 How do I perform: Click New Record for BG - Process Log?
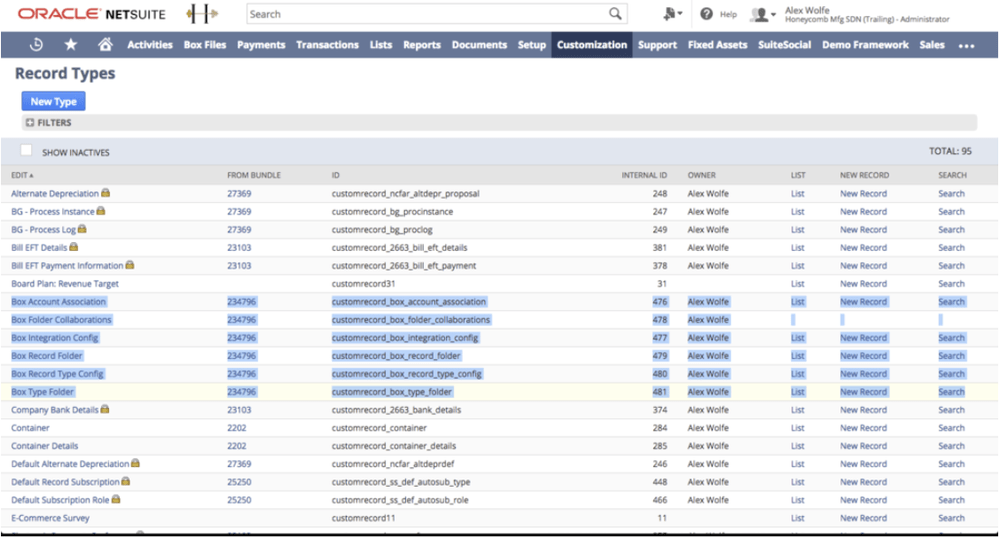[x=863, y=229]
